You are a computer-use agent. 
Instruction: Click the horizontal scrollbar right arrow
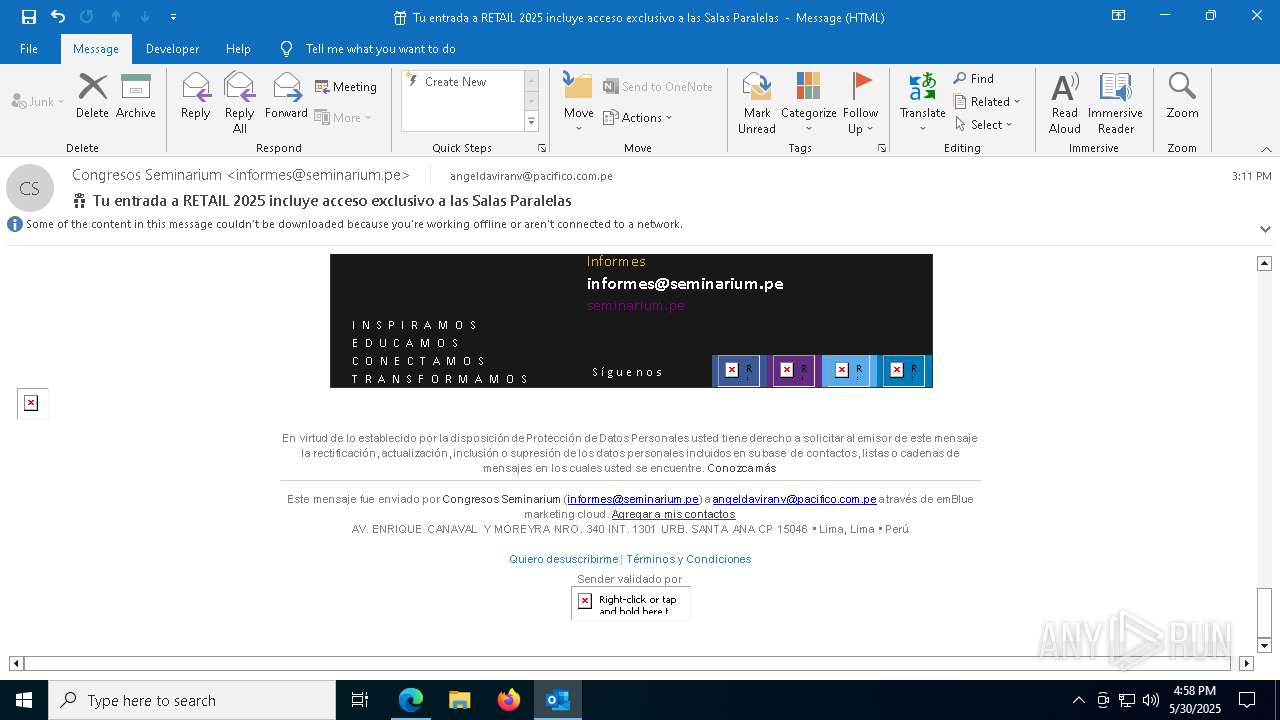pyautogui.click(x=1246, y=663)
